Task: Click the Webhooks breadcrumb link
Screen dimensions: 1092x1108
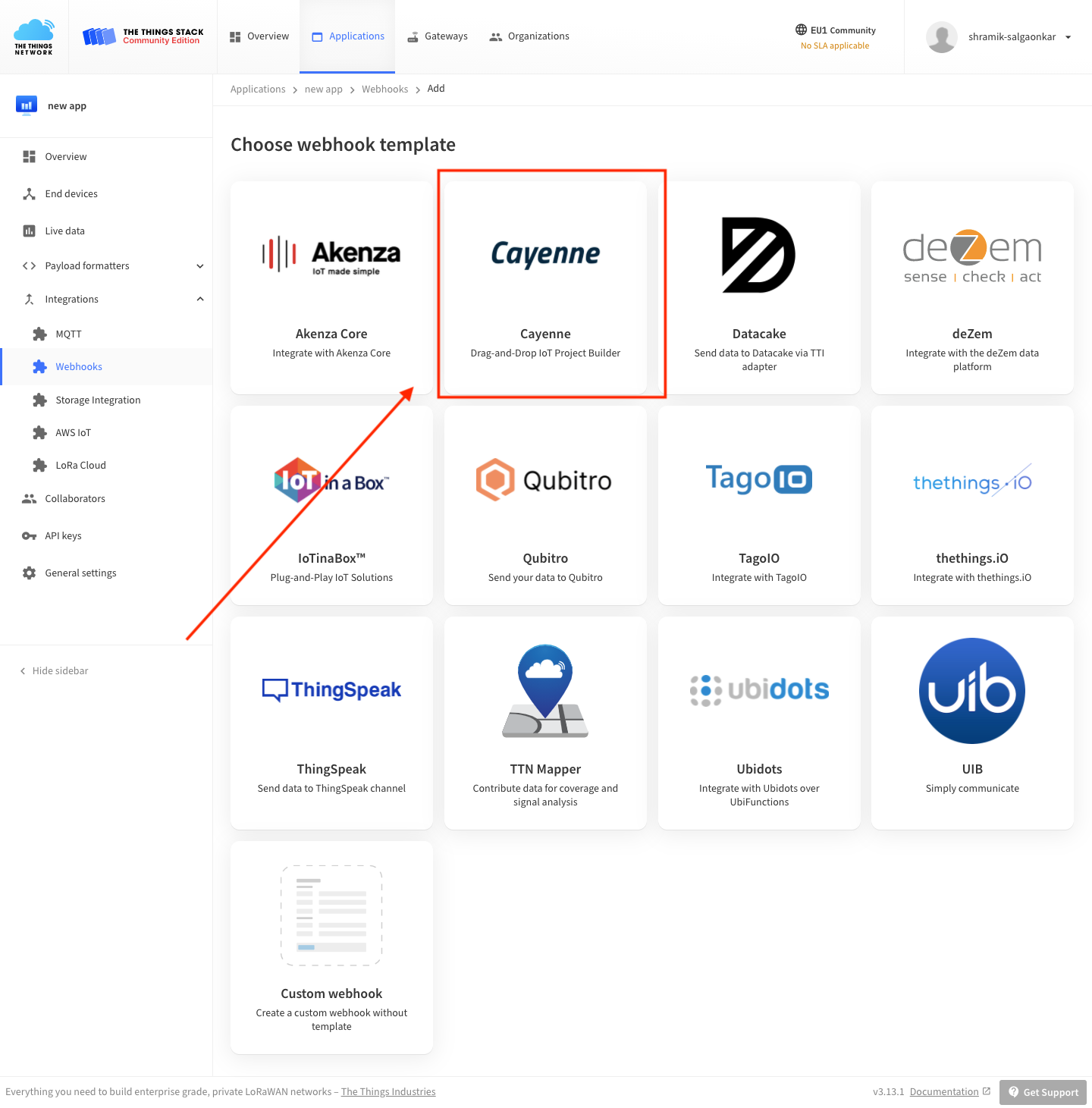Action: [384, 89]
